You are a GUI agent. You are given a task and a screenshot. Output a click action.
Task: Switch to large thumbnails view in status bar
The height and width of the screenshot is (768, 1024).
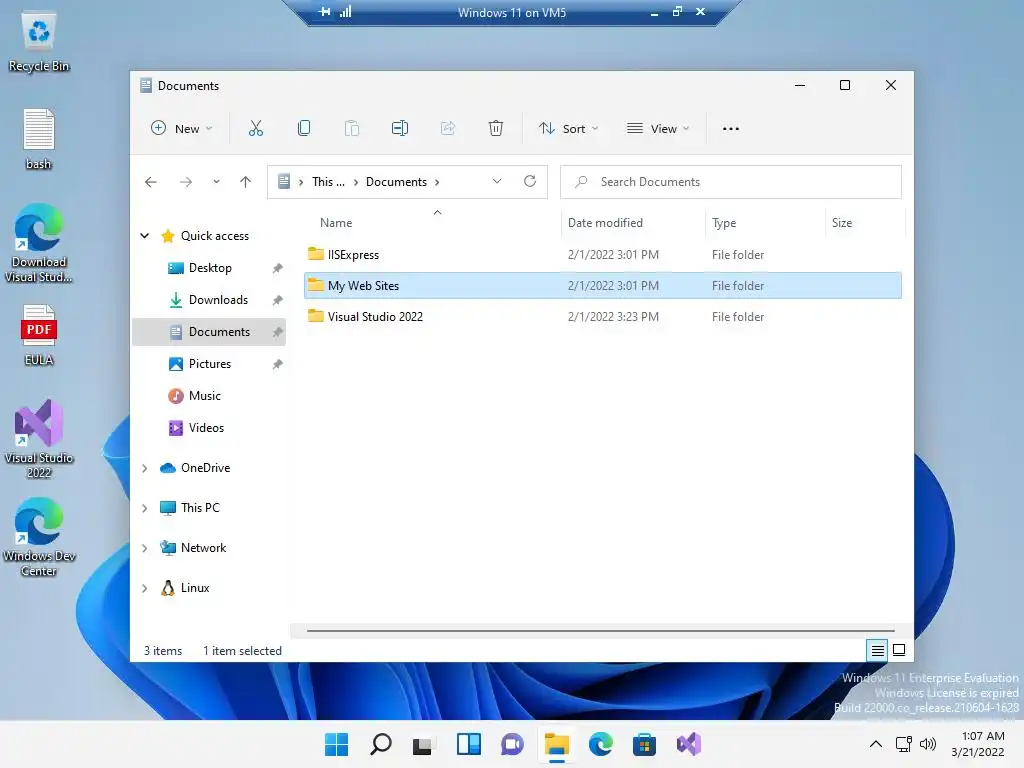[899, 650]
